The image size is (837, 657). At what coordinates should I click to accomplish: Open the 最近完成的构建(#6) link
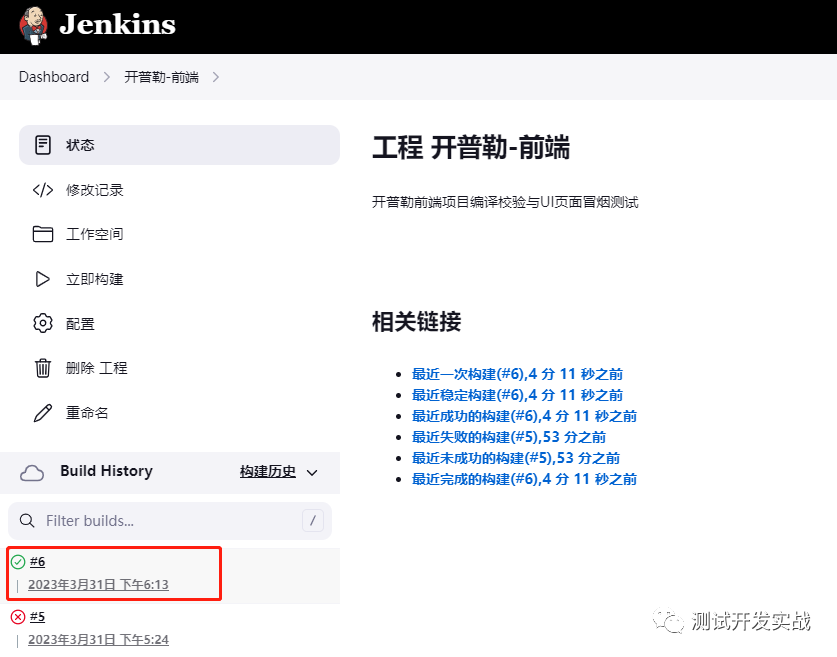point(524,479)
